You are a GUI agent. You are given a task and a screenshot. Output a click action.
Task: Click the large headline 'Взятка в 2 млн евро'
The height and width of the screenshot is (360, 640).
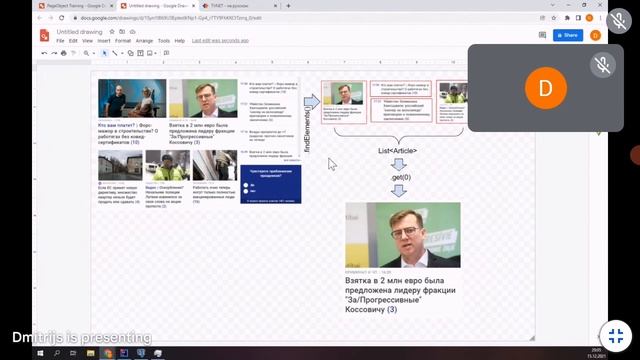point(400,295)
